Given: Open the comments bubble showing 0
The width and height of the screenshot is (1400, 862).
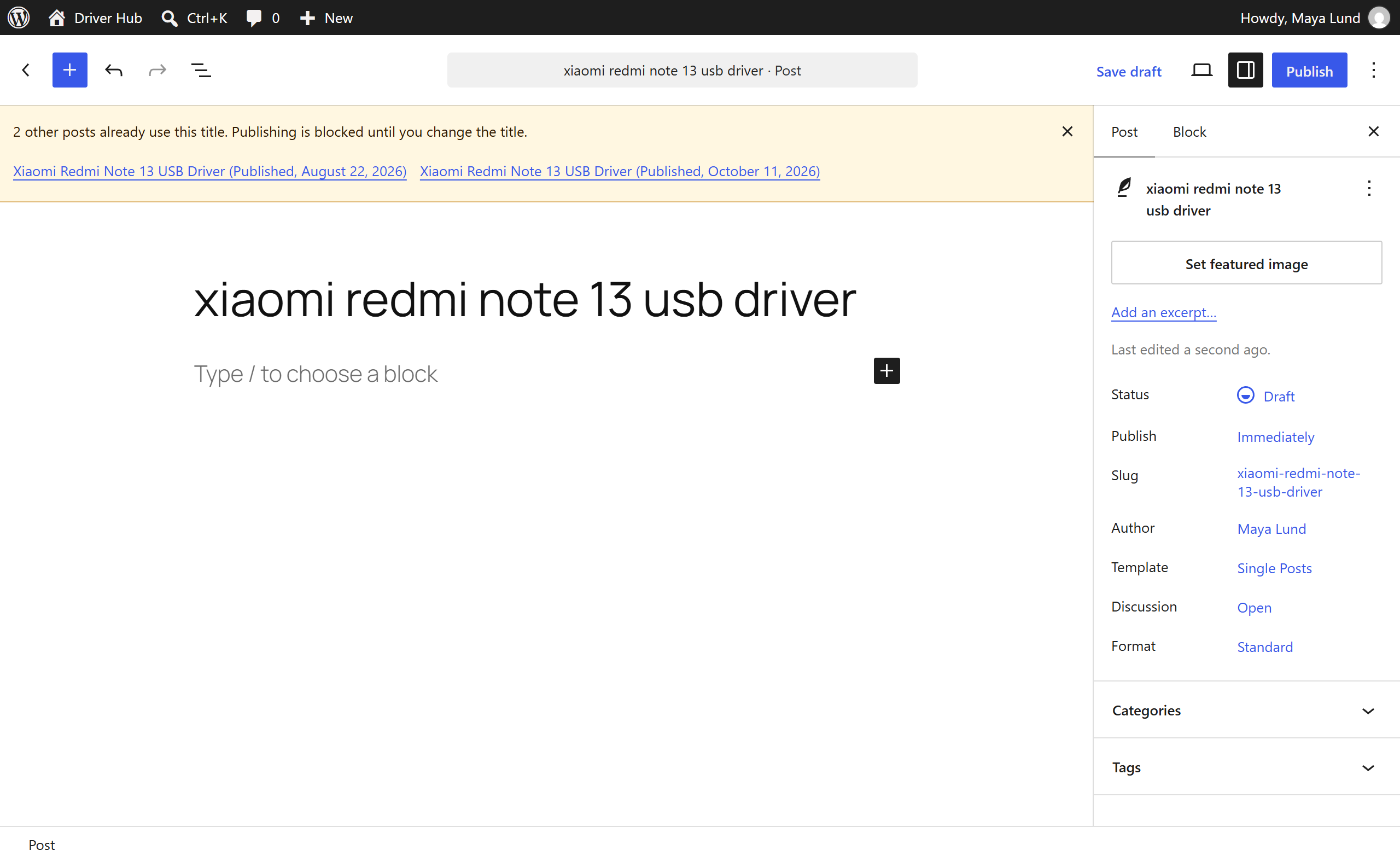Looking at the screenshot, I should click(x=263, y=18).
